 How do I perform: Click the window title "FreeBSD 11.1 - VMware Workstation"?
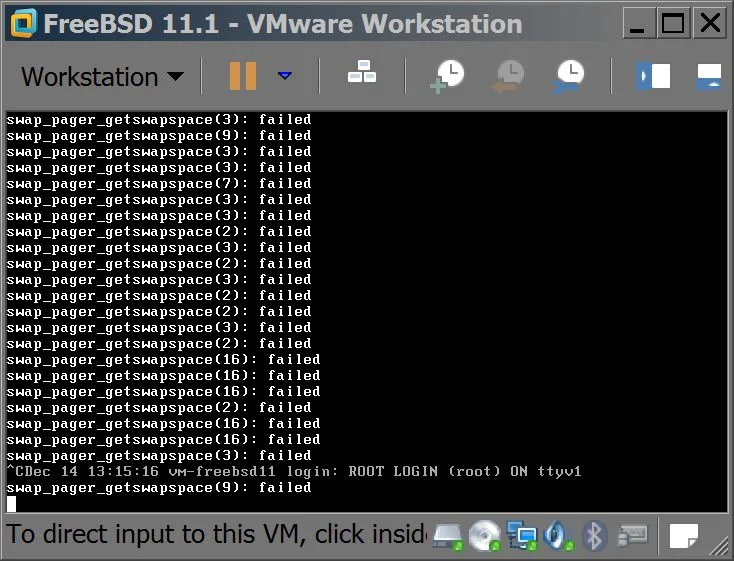(x=283, y=23)
